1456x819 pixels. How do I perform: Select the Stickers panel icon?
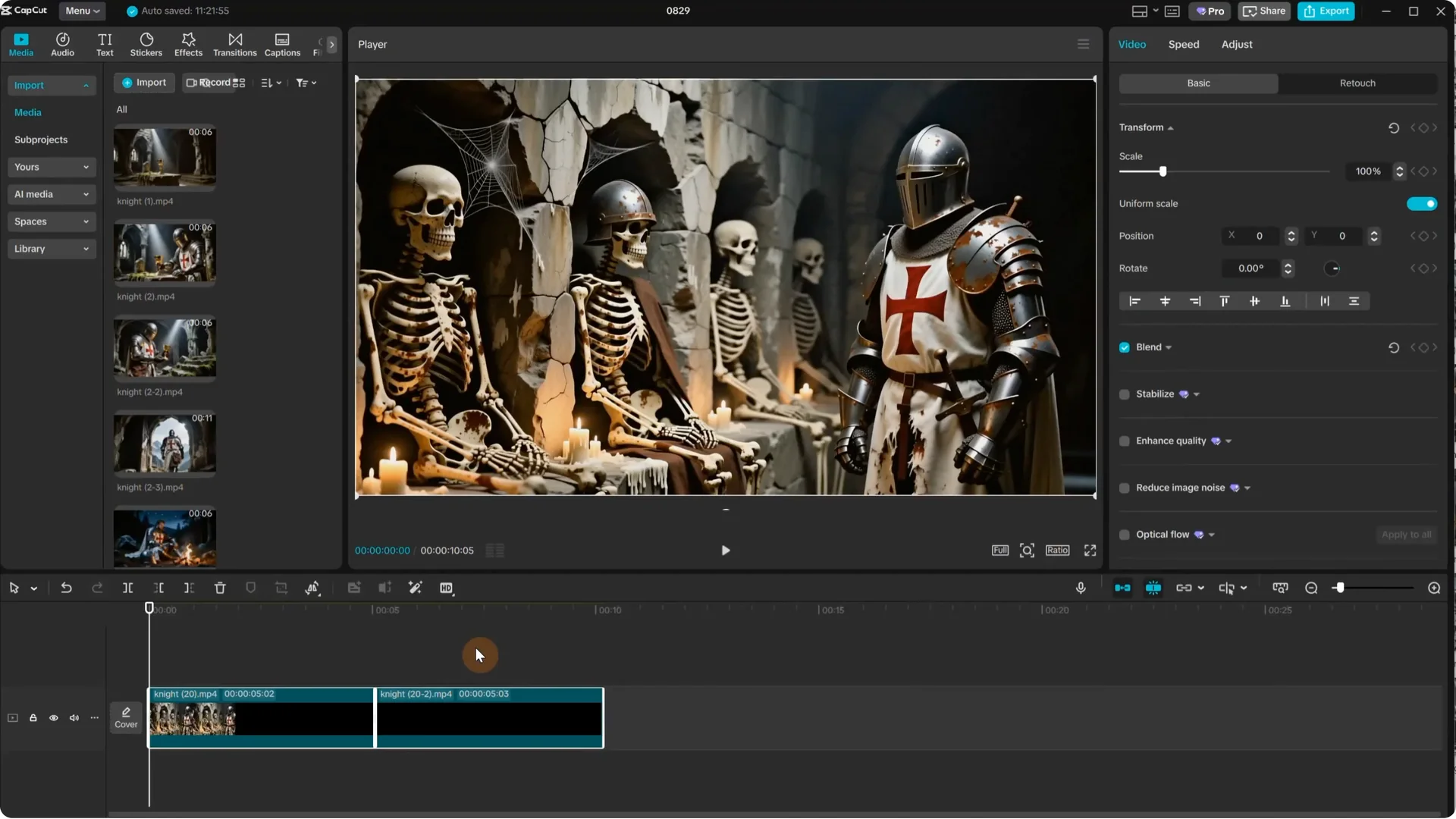coord(146,43)
